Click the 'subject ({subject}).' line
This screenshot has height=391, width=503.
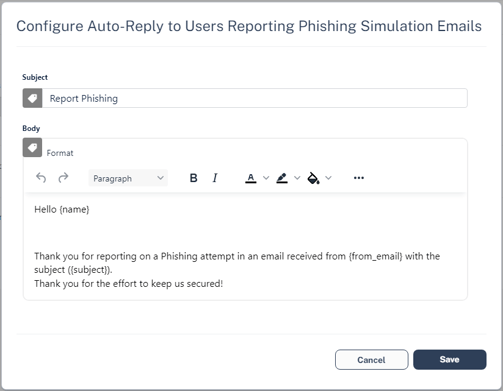tap(73, 270)
